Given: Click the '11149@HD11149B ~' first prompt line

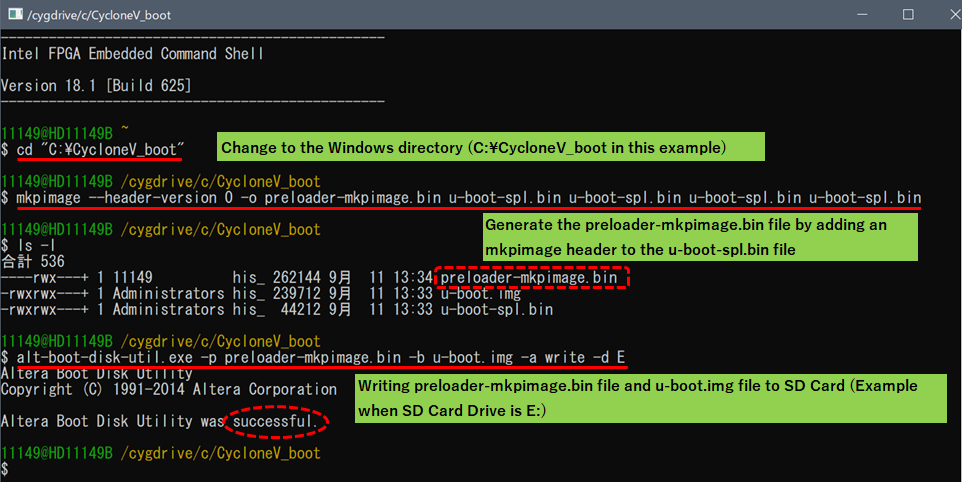Looking at the screenshot, I should tap(65, 133).
